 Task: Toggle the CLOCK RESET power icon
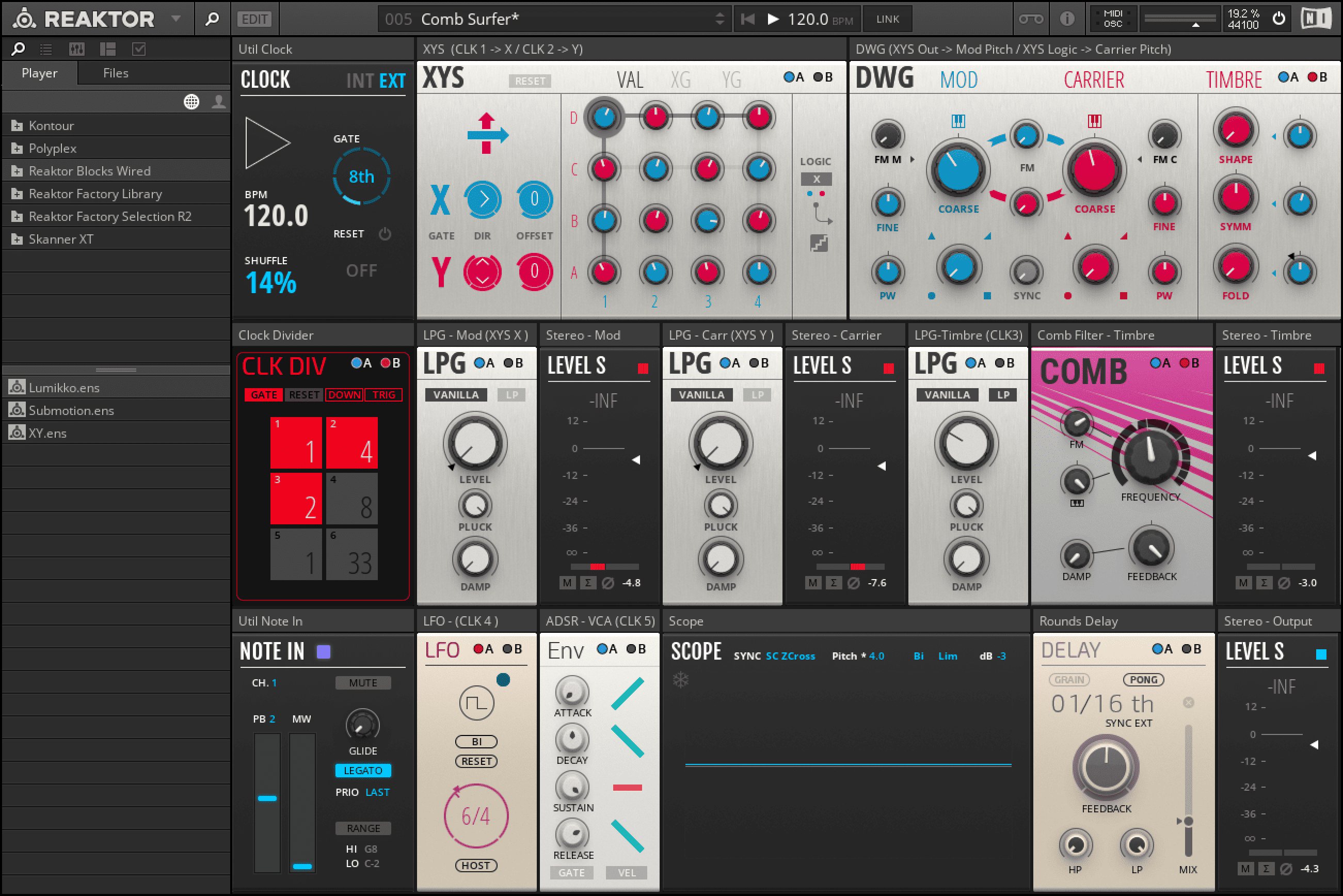tap(385, 234)
